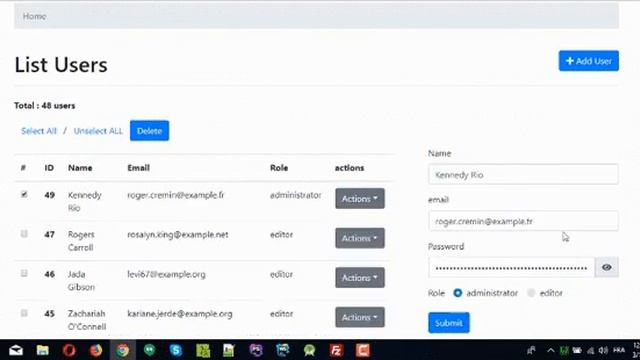This screenshot has width=640, height=360.
Task: Click email rosalyn.king@example.net in table
Action: (x=178, y=235)
